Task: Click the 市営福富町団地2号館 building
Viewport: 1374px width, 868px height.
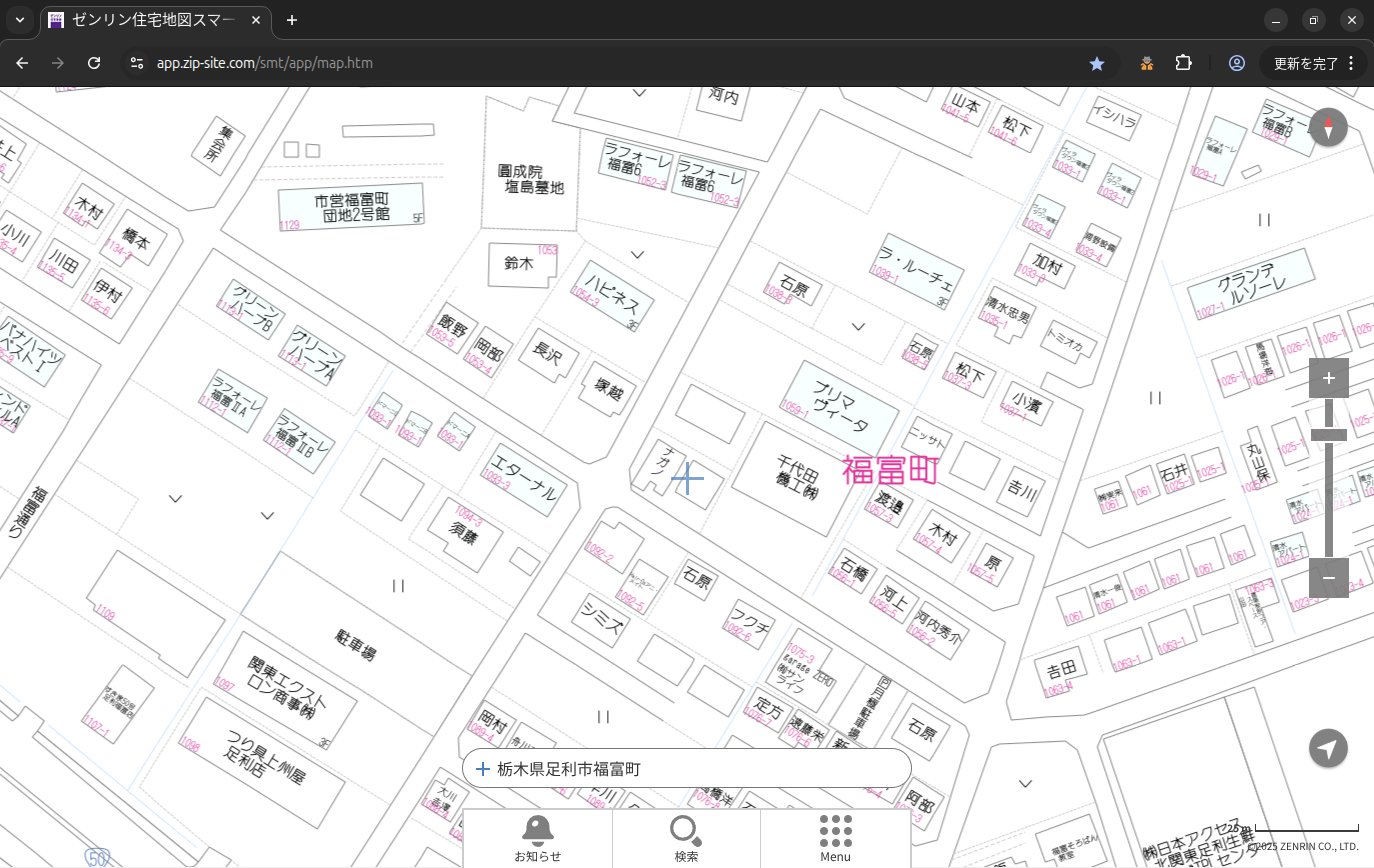Action: click(x=350, y=207)
